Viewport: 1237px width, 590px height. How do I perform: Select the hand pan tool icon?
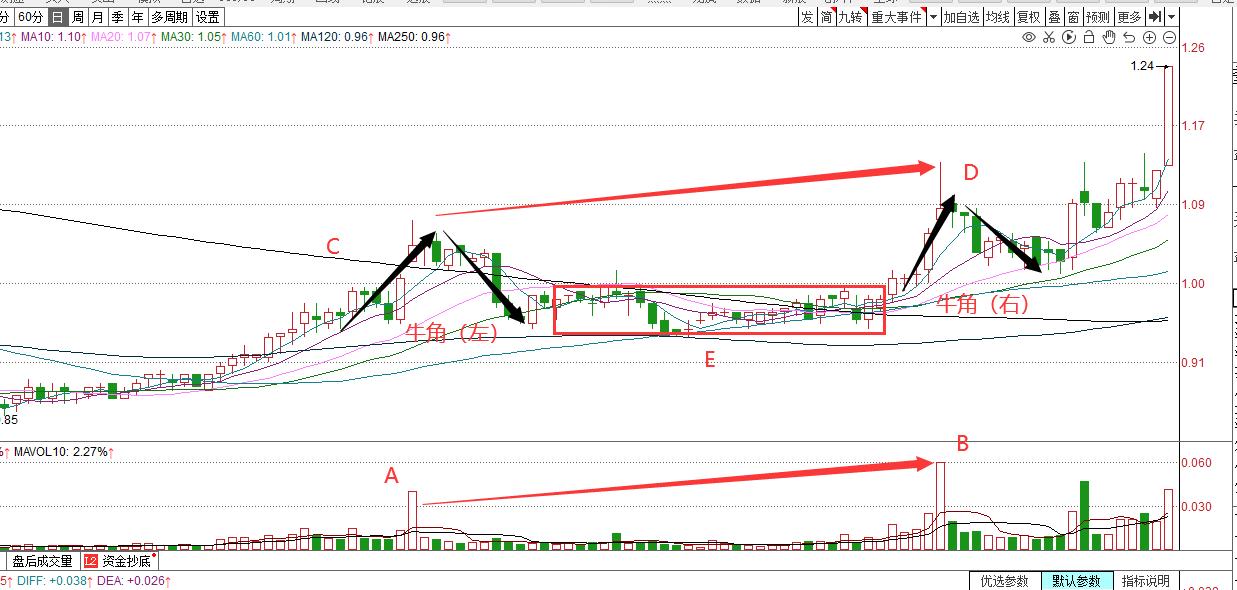[x=1109, y=37]
